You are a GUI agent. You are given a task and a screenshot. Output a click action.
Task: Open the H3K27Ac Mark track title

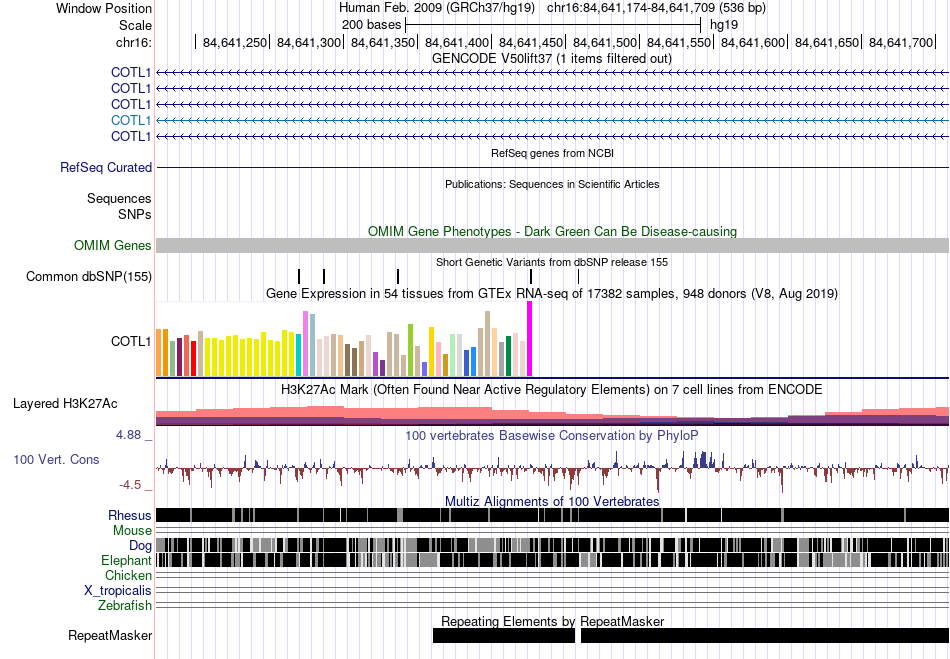point(552,389)
